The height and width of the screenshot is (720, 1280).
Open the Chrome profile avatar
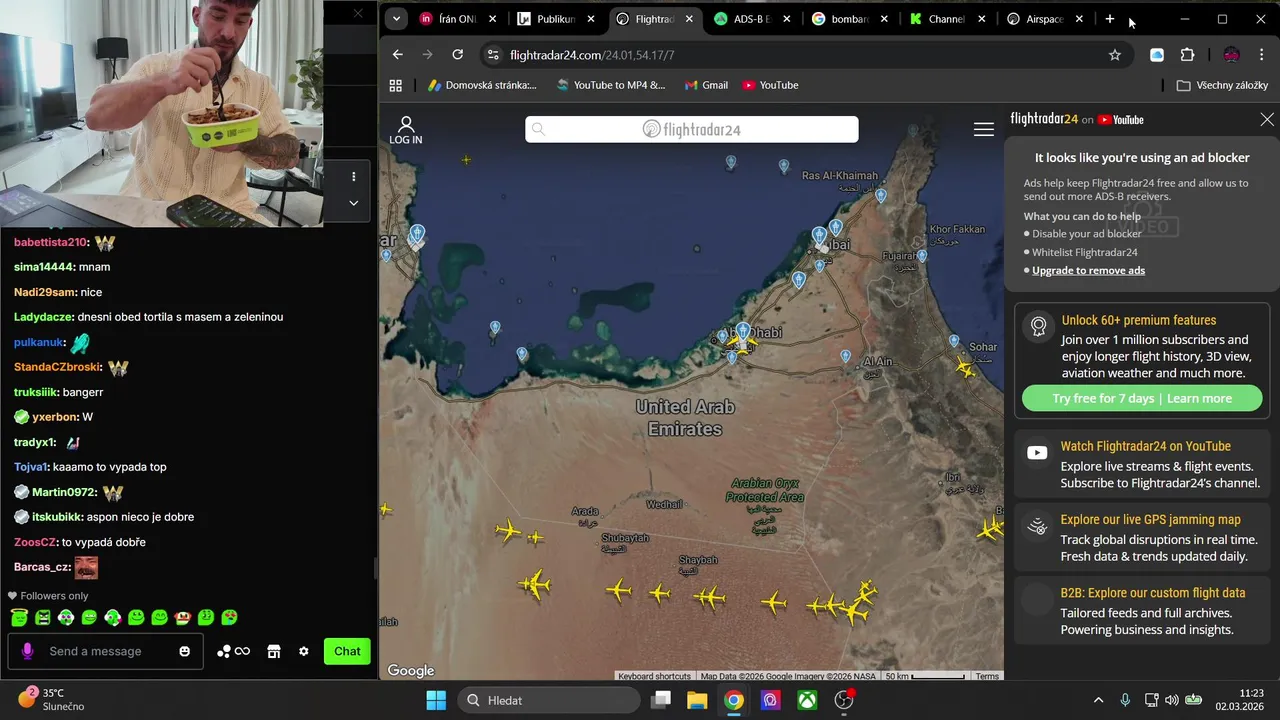(1231, 55)
